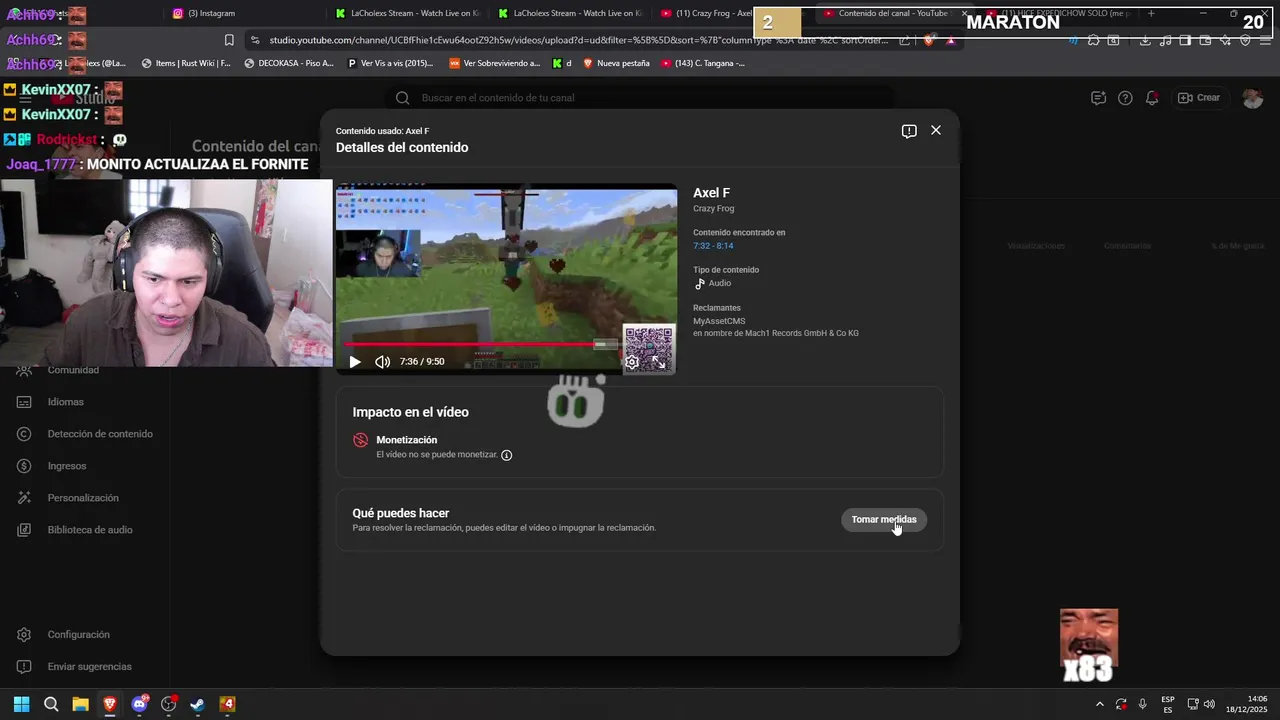
Task: Click the Brave Rewards triangle icon
Action: [950, 40]
